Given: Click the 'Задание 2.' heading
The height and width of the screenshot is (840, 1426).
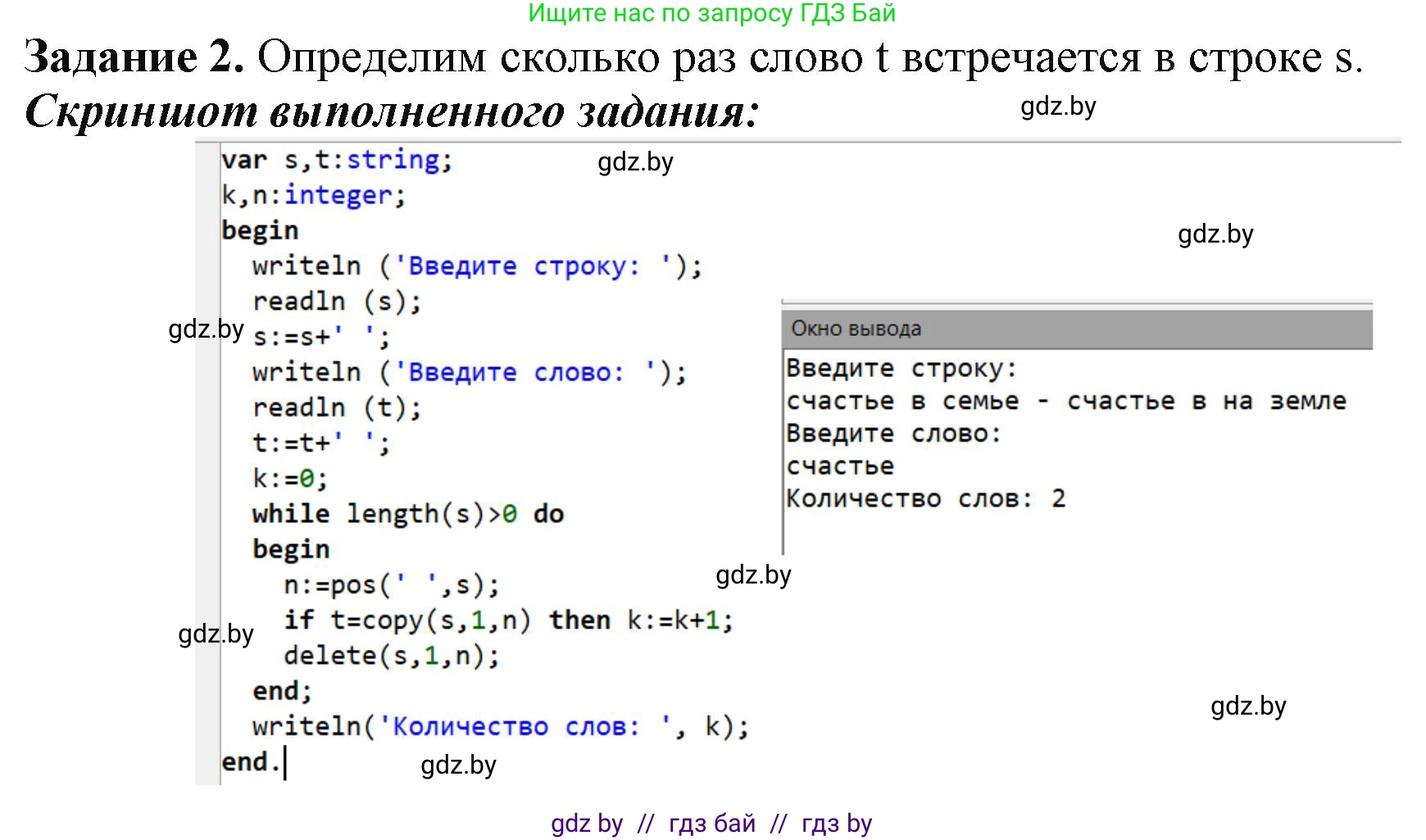Looking at the screenshot, I should coord(134,57).
